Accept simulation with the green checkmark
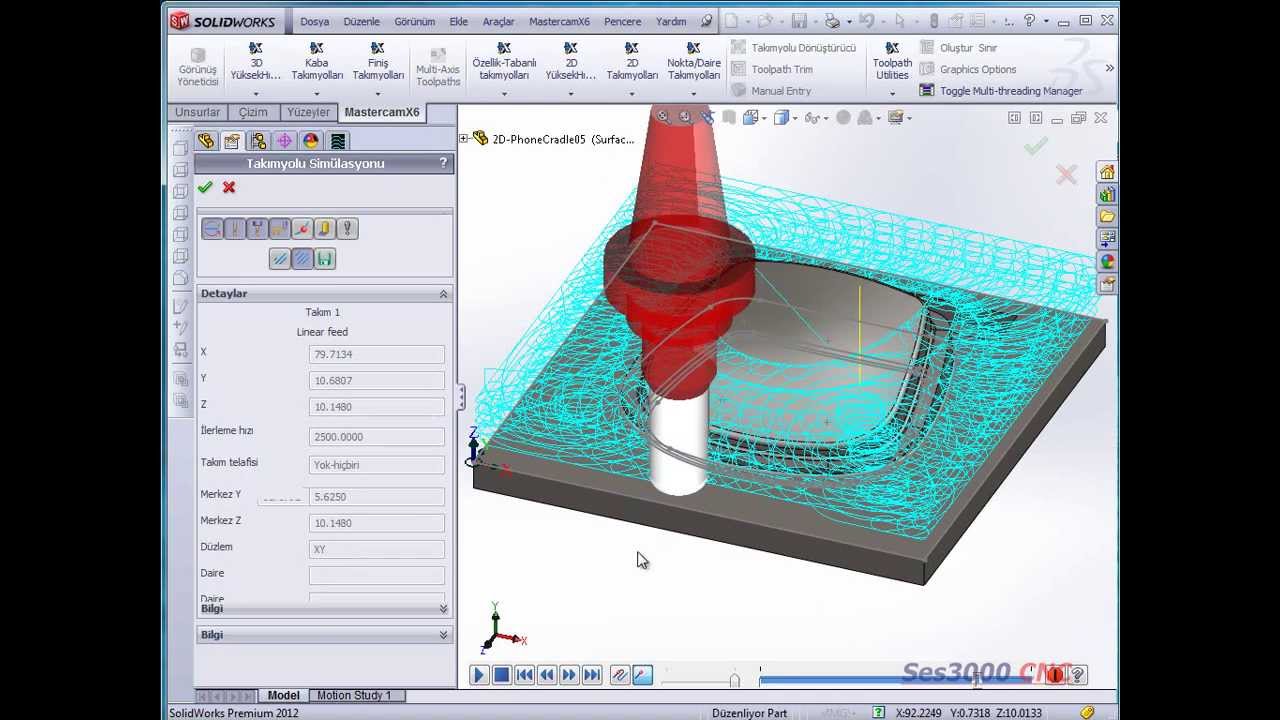The height and width of the screenshot is (720, 1280). [x=205, y=187]
